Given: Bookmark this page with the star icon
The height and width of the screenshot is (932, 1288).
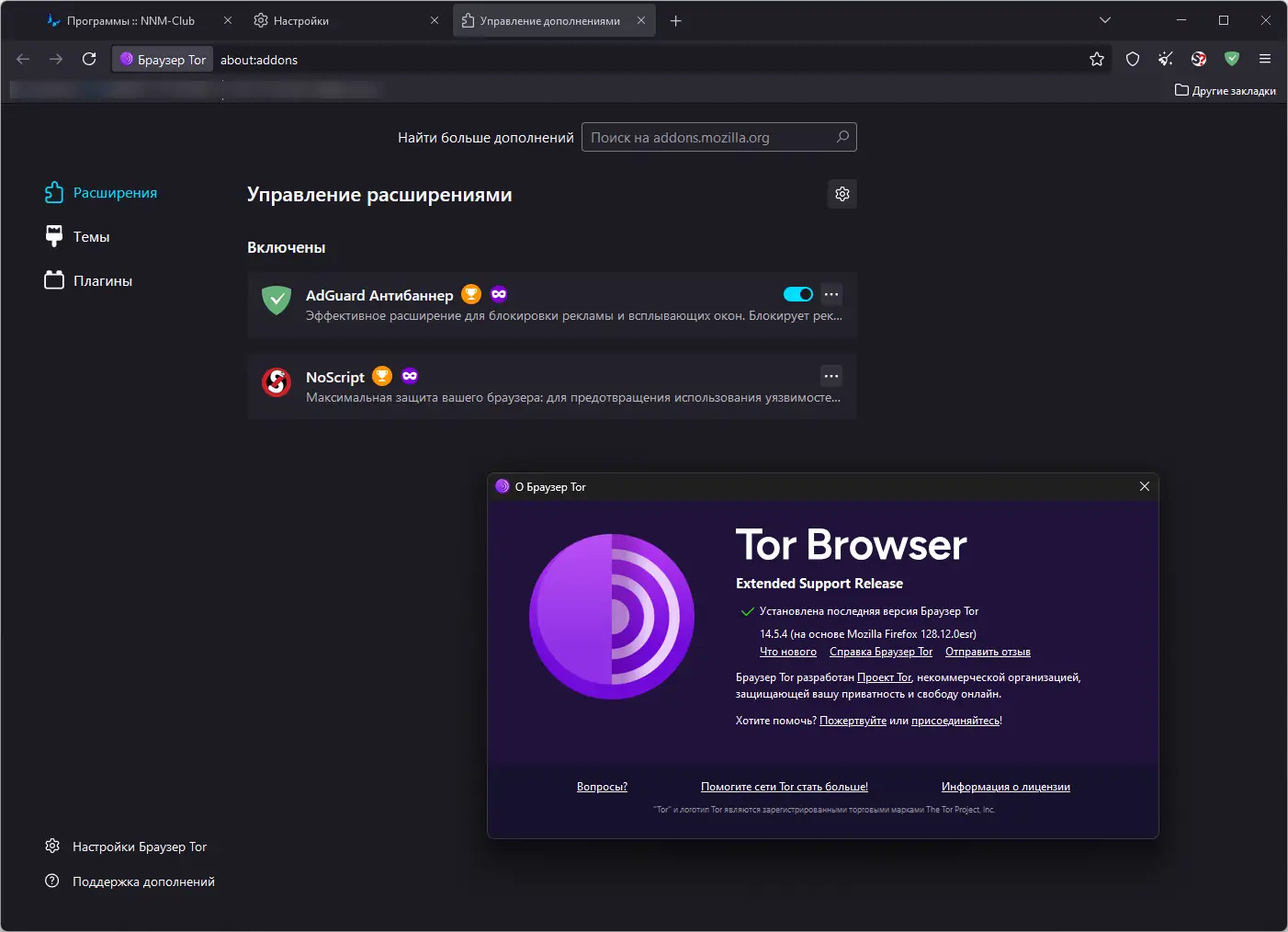Looking at the screenshot, I should (1097, 59).
